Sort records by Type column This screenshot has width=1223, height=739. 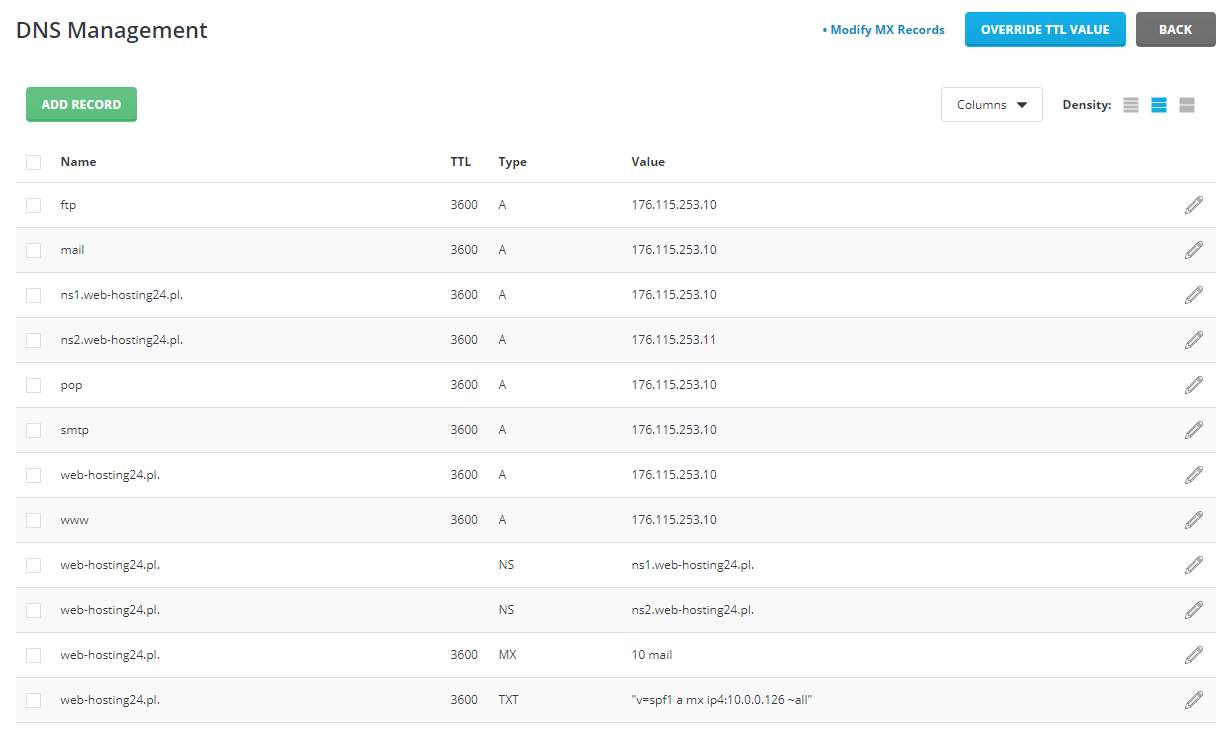[x=512, y=162]
